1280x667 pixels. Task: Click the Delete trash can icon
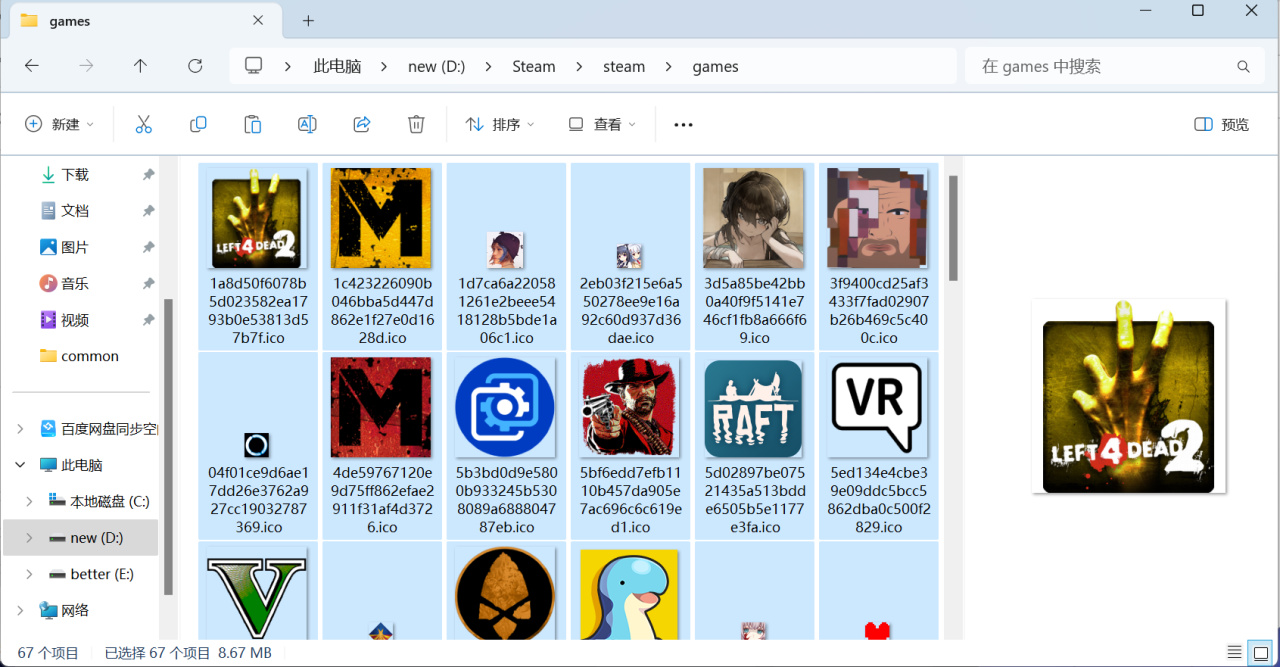416,124
